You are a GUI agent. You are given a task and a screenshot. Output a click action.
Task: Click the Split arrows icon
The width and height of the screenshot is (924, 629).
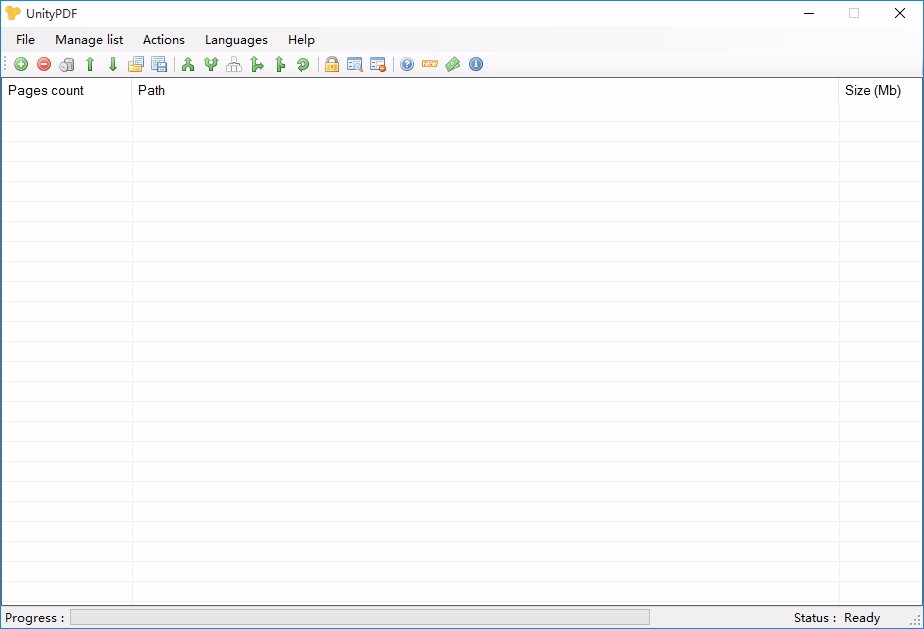click(211, 64)
